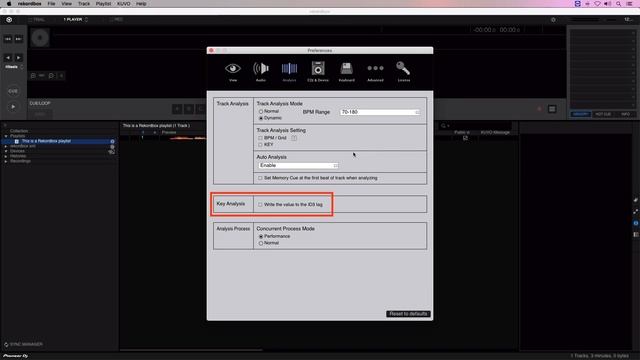
Task: Open the Track menu
Action: [84, 4]
